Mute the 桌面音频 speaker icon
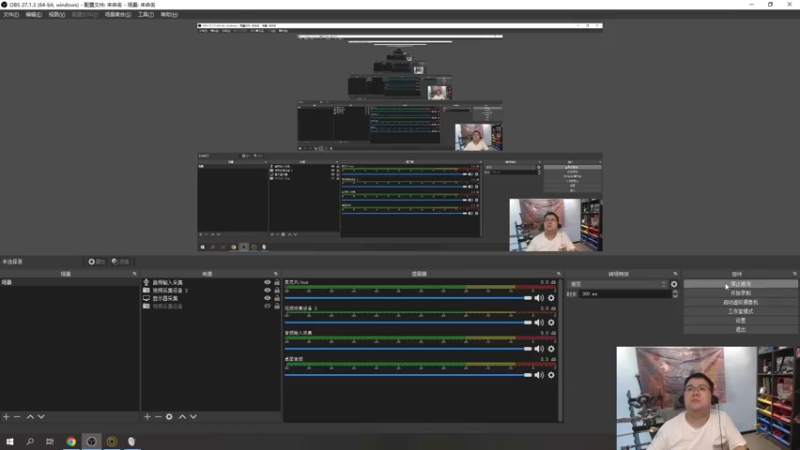Viewport: 800px width, 450px height. 539,375
